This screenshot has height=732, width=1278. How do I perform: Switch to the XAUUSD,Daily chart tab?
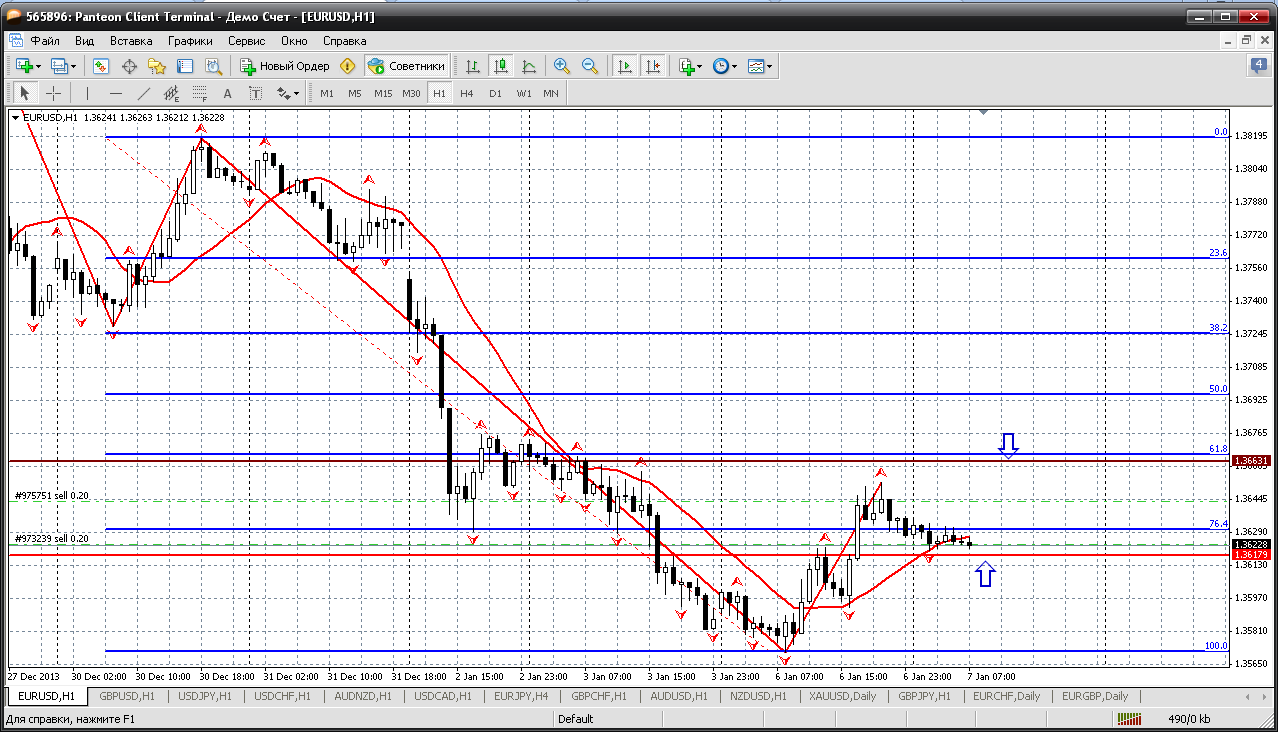[842, 696]
